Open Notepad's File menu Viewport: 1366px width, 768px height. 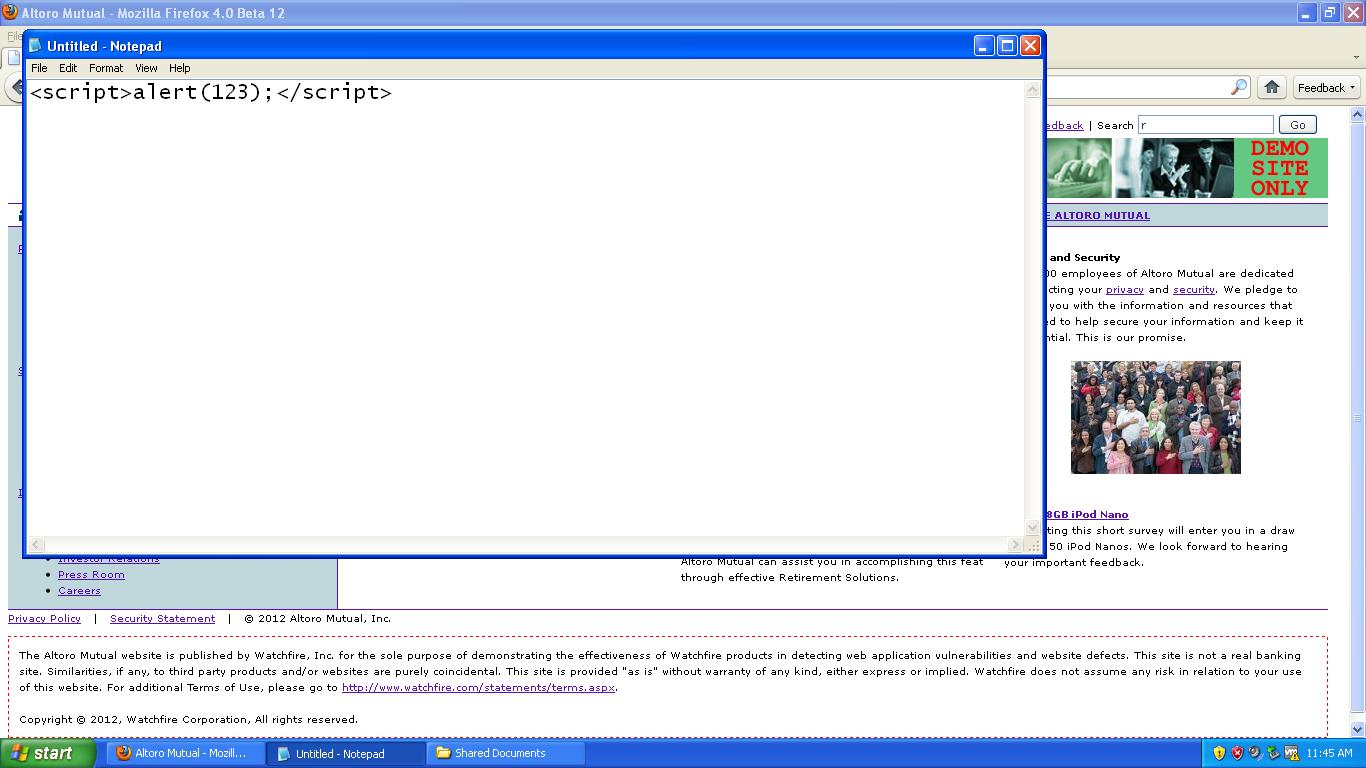39,68
